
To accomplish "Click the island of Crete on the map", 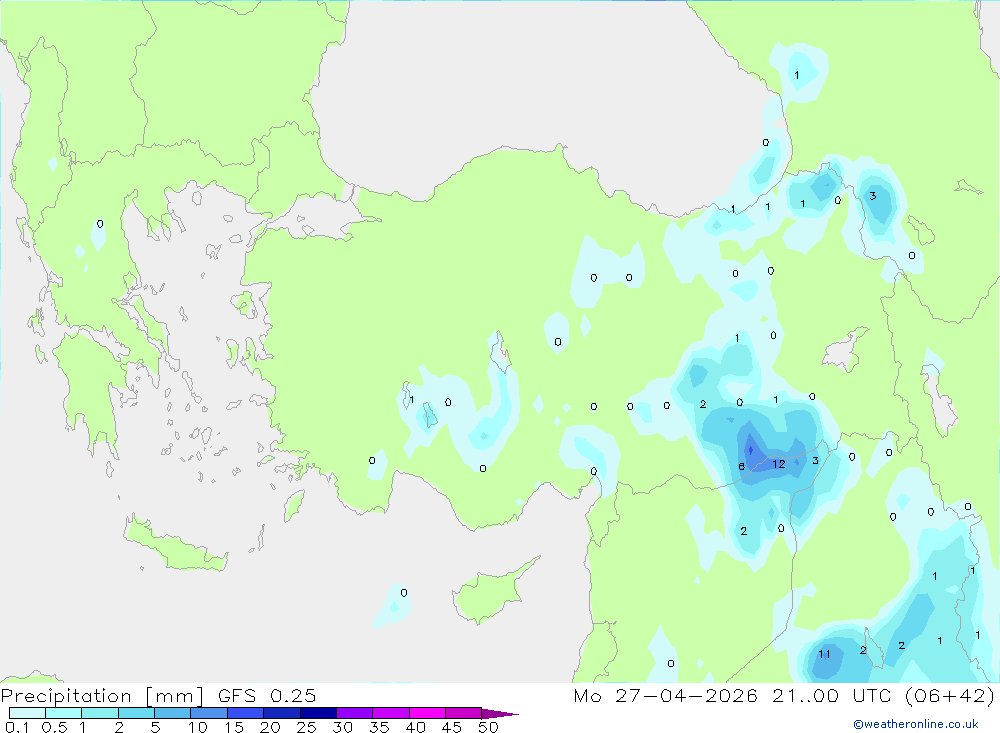I will [x=175, y=544].
